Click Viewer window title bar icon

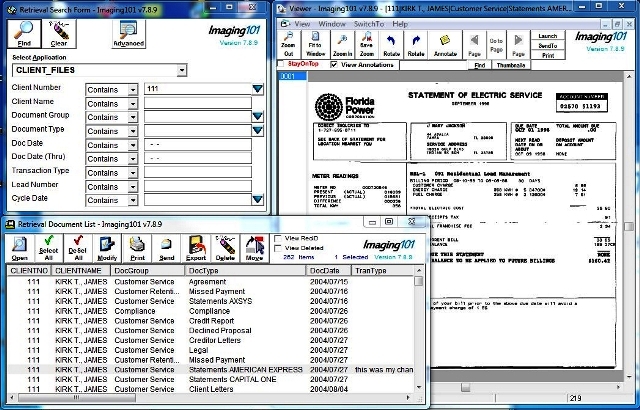click(282, 8)
